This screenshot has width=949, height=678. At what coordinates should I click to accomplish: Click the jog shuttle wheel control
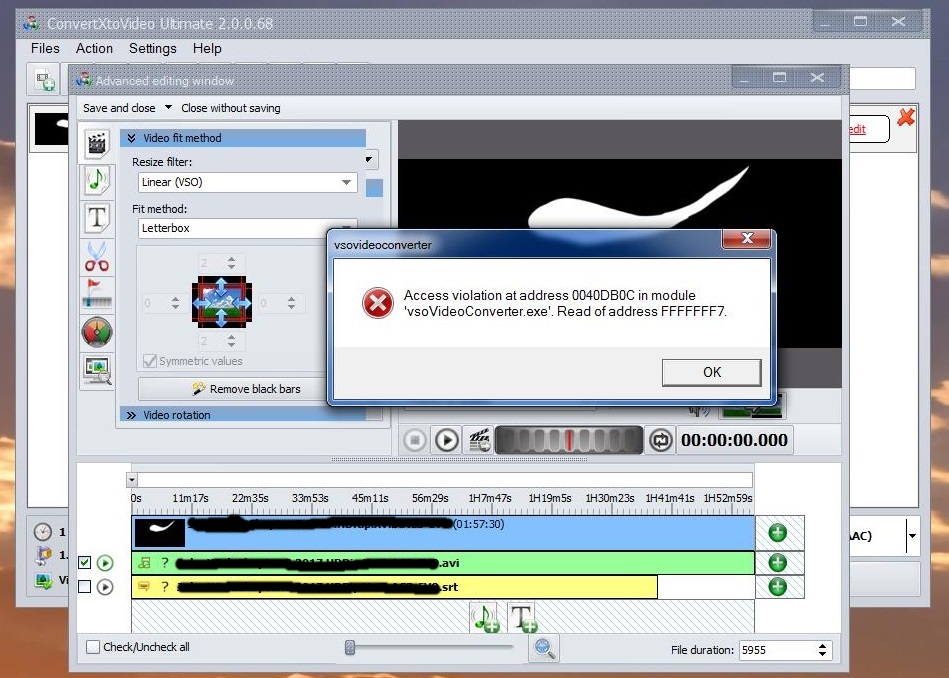(x=568, y=440)
